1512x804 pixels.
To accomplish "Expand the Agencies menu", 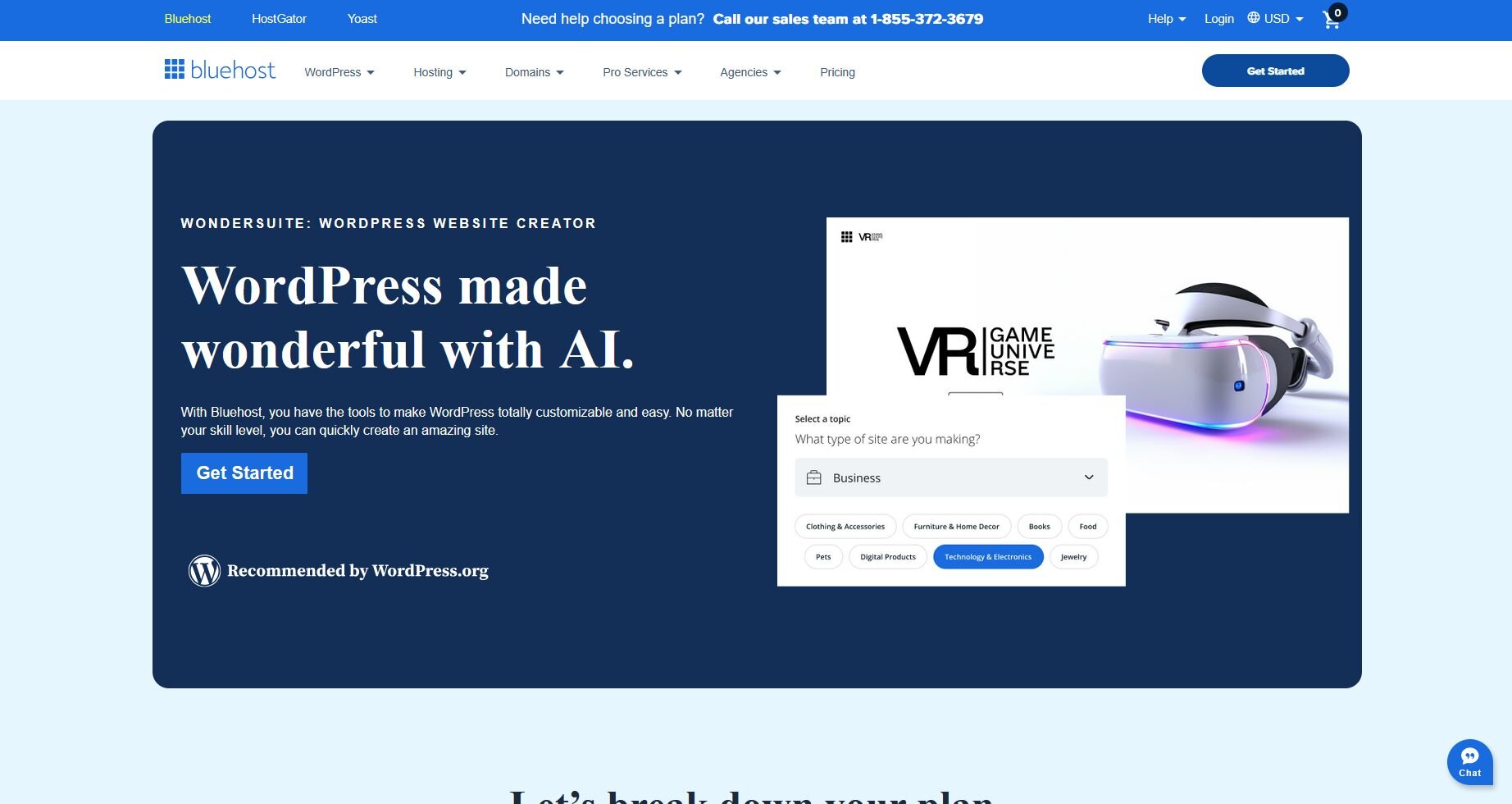I will [x=750, y=72].
